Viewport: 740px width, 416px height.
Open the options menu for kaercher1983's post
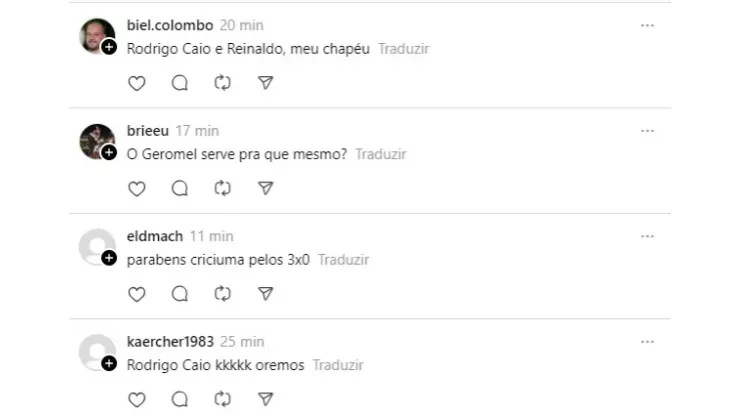point(647,342)
